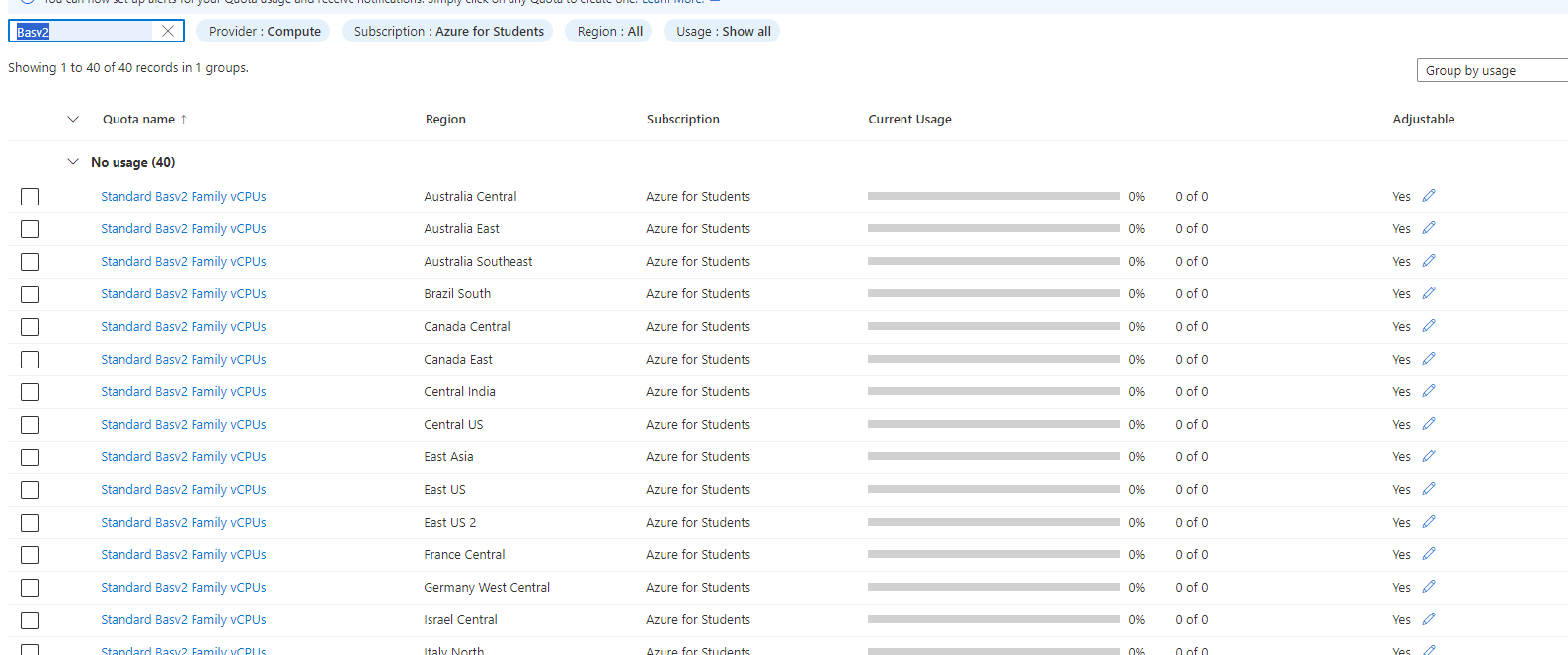Open the Usage: Show all filter
Viewport: 1568px width, 655px height.
coord(723,31)
